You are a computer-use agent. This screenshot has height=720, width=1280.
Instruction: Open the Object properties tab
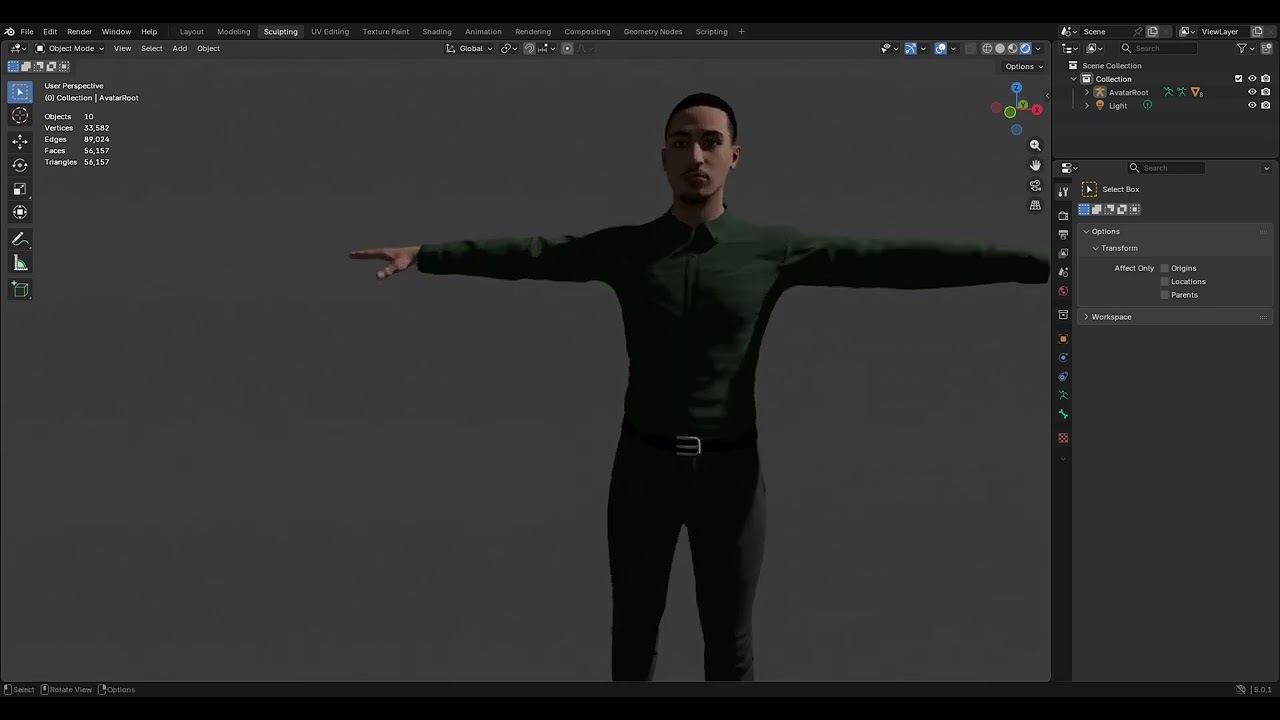[x=1063, y=339]
